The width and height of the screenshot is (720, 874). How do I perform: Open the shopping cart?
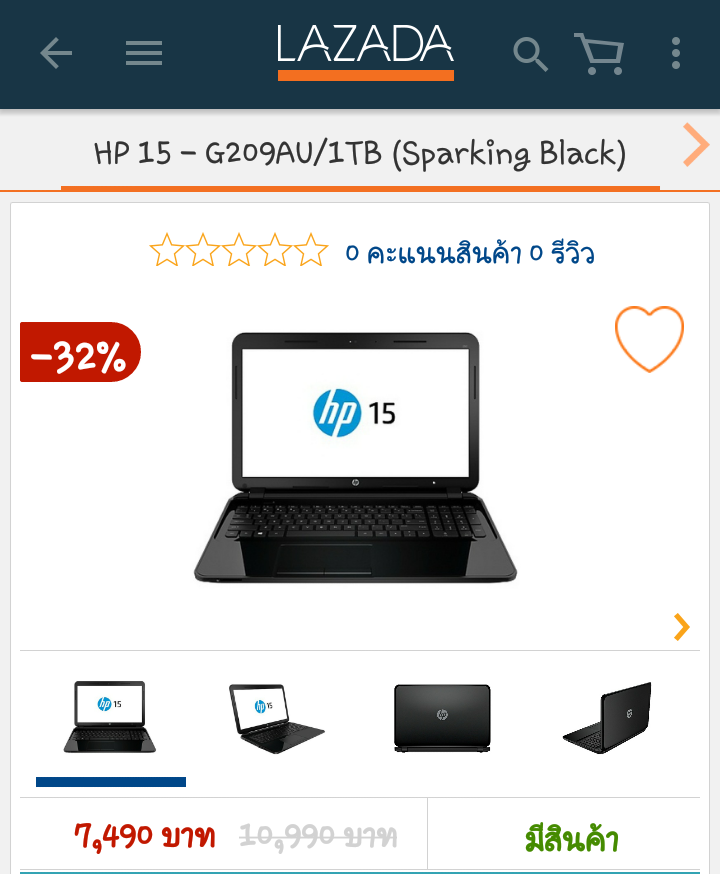pos(599,54)
